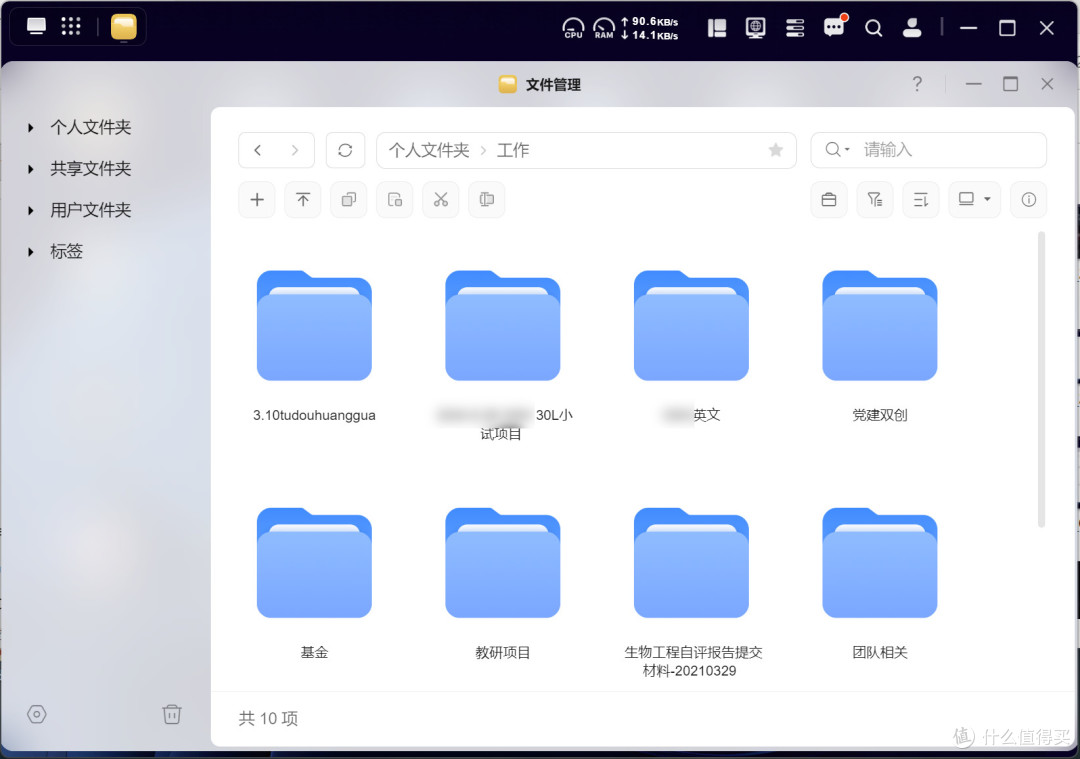Expand the 共享文件夹 tree node

[30, 169]
